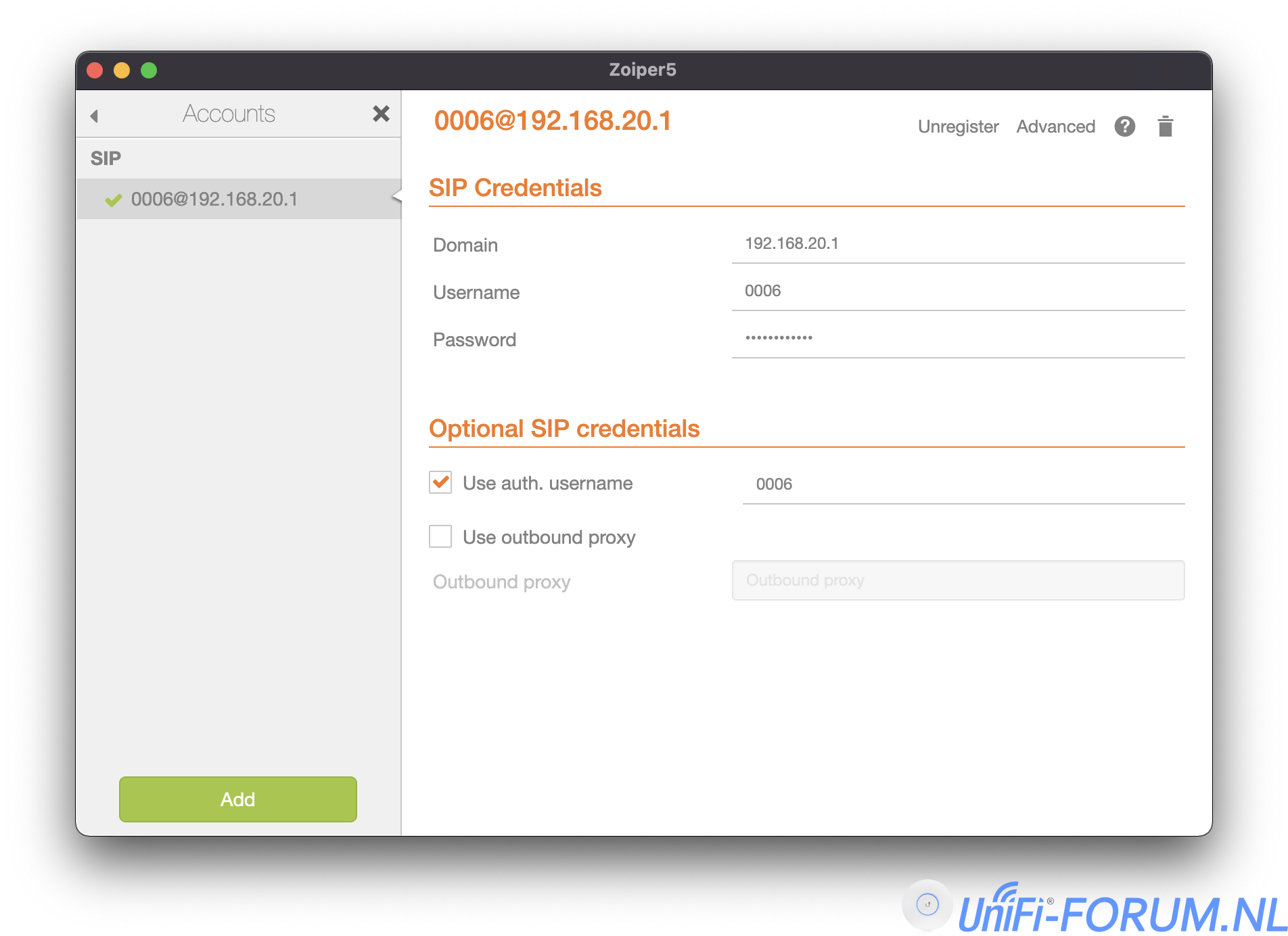The image size is (1288, 936).
Task: Click the Domain input field
Action: 957,244
